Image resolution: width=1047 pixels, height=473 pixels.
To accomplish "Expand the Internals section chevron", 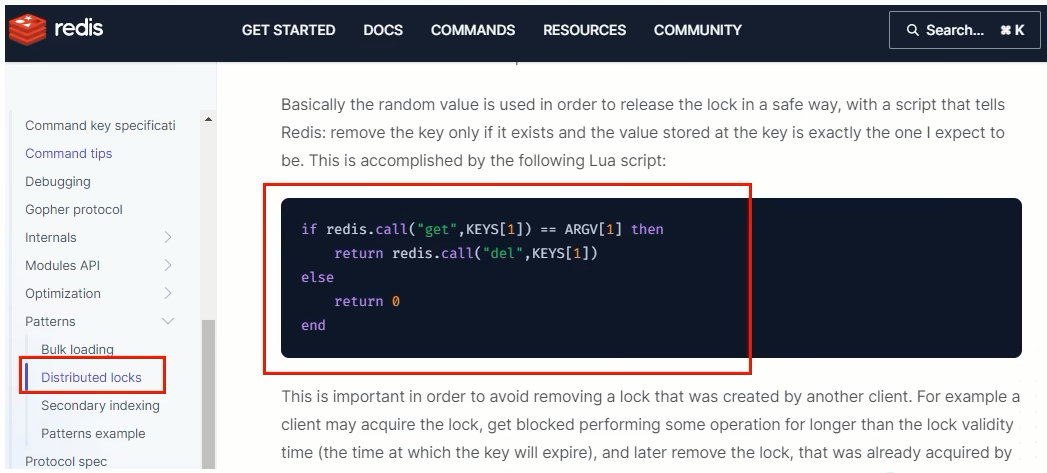I will (168, 237).
